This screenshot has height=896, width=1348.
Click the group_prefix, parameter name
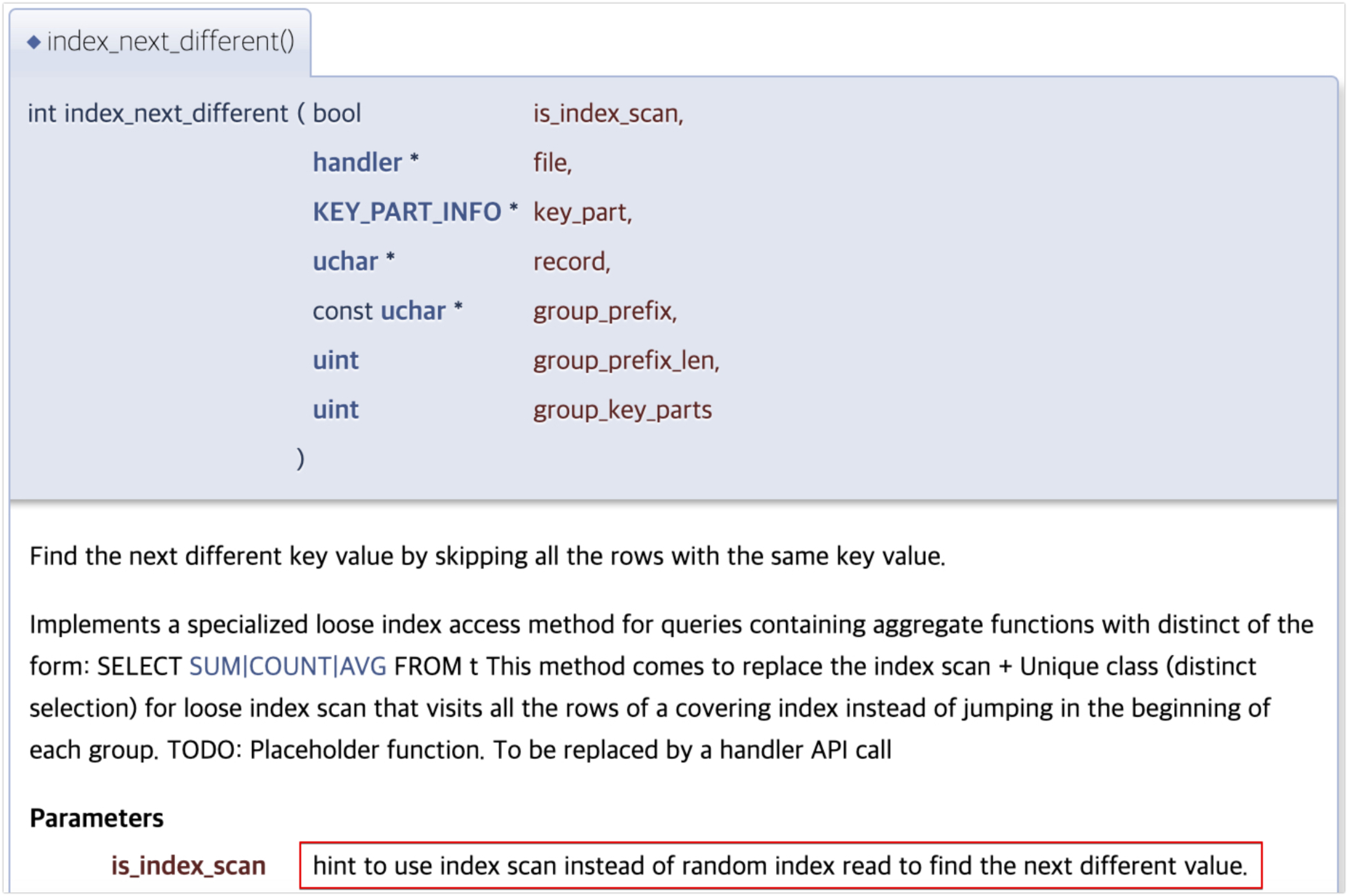[x=605, y=311]
